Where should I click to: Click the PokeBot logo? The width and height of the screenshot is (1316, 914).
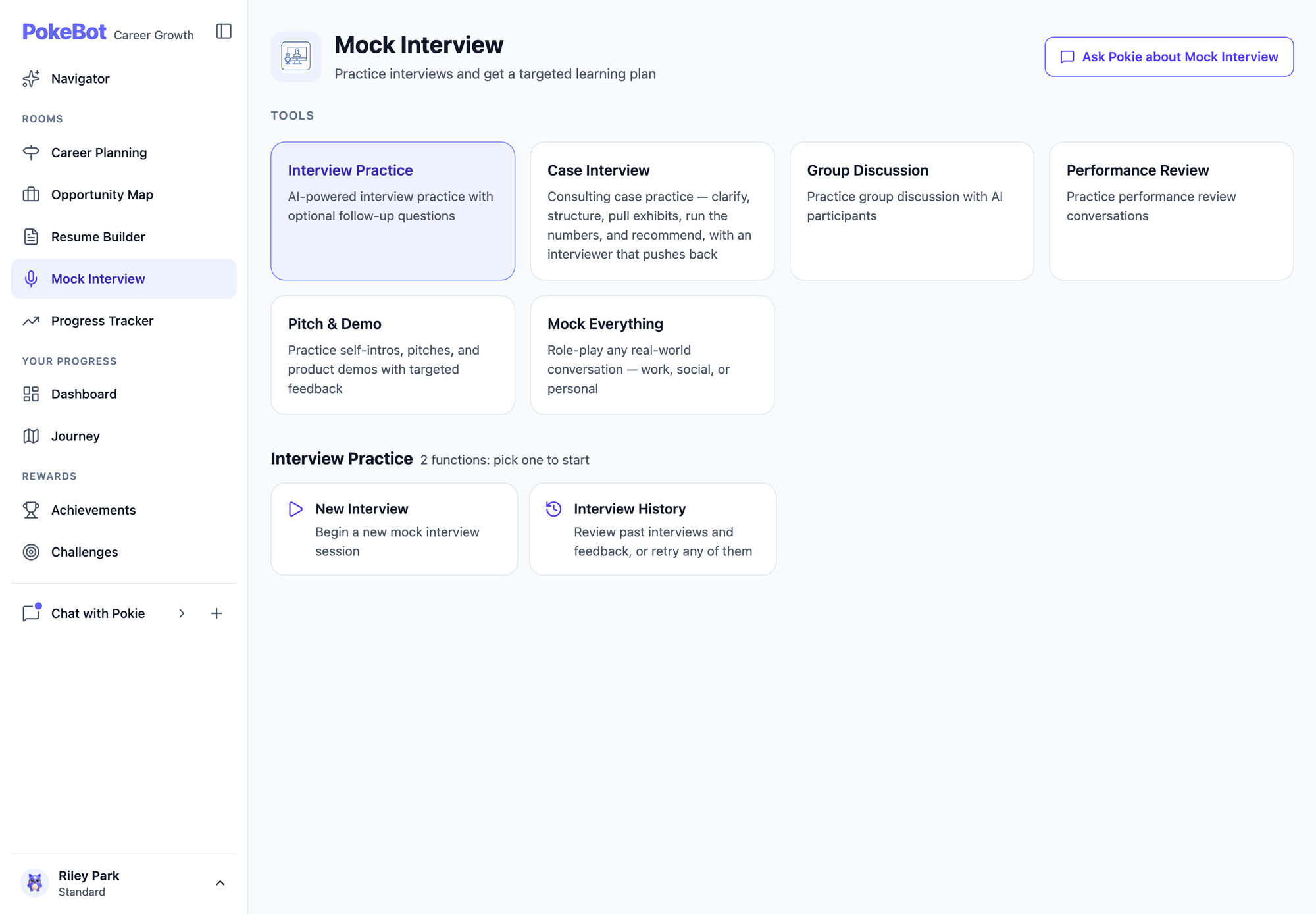tap(64, 32)
